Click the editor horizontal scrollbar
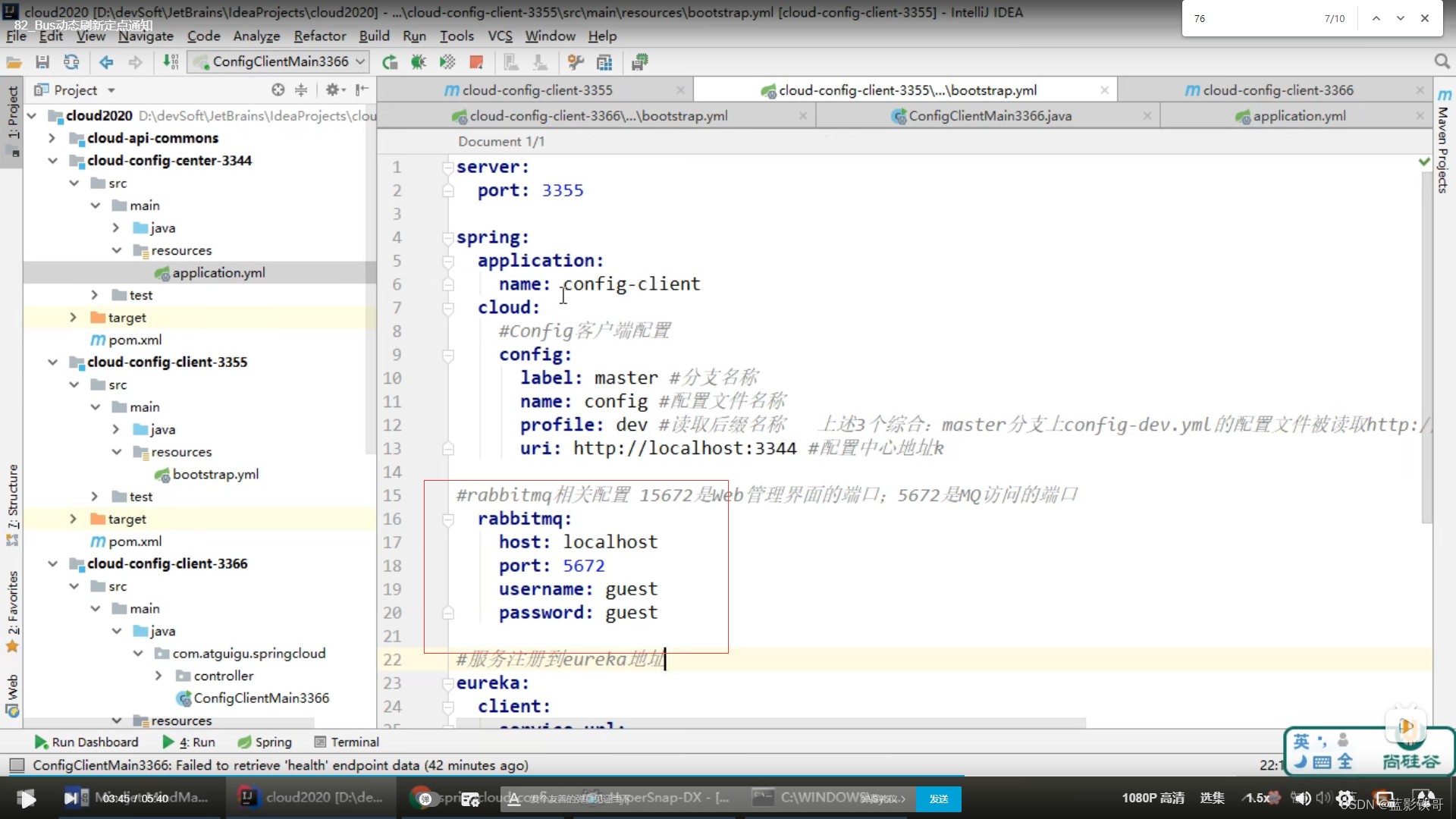The height and width of the screenshot is (819, 1456). coord(771,723)
